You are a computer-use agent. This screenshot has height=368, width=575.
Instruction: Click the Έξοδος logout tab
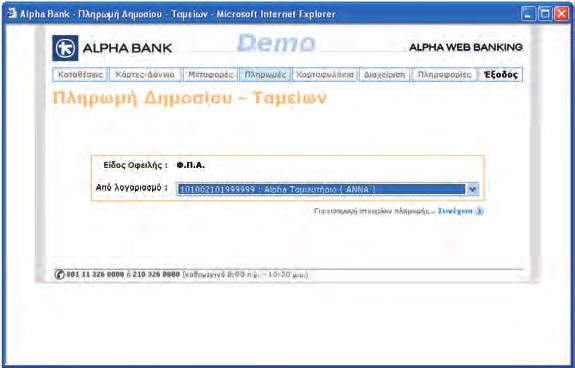501,75
